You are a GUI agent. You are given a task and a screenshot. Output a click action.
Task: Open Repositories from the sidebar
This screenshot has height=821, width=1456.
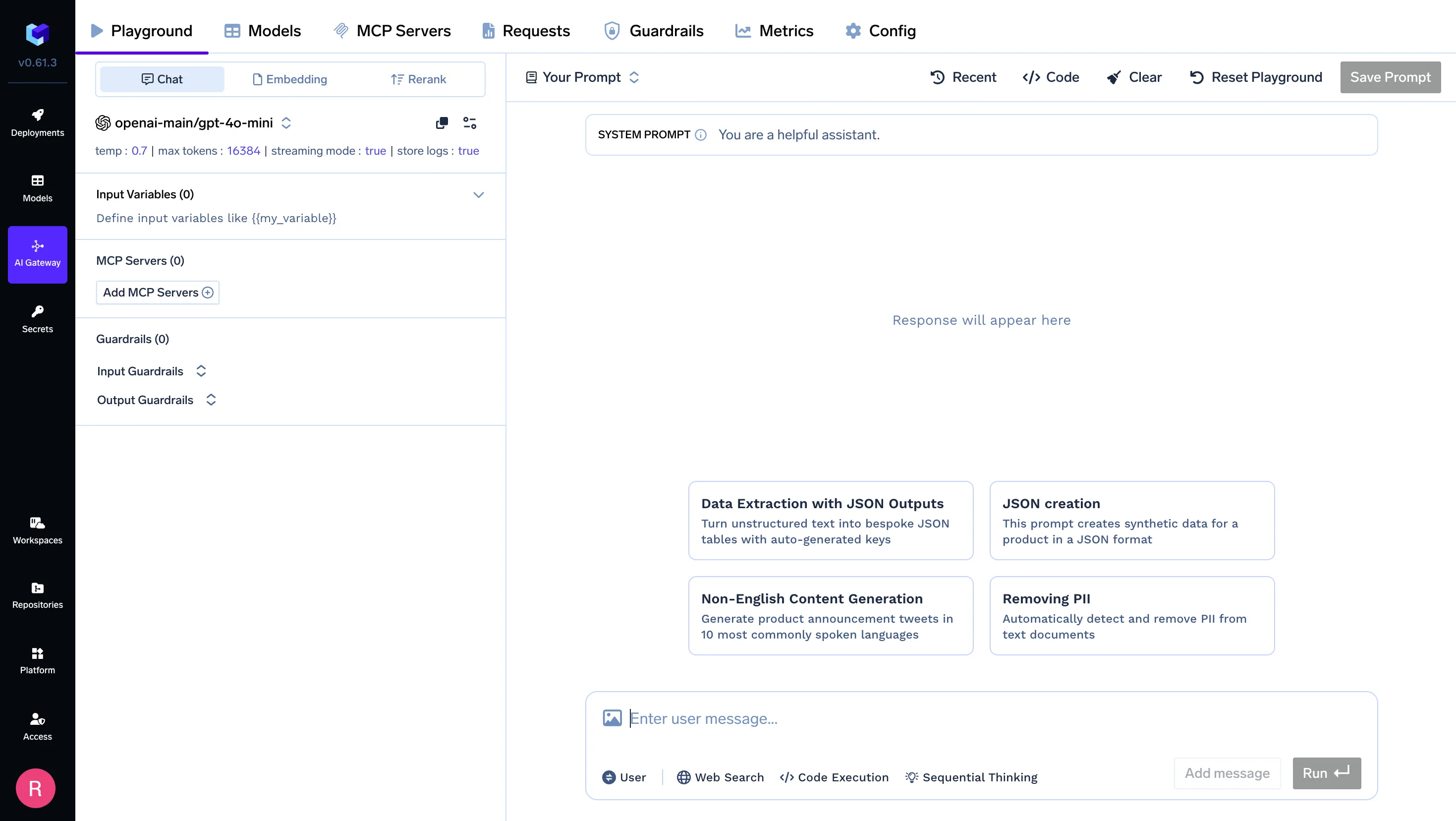(x=37, y=595)
